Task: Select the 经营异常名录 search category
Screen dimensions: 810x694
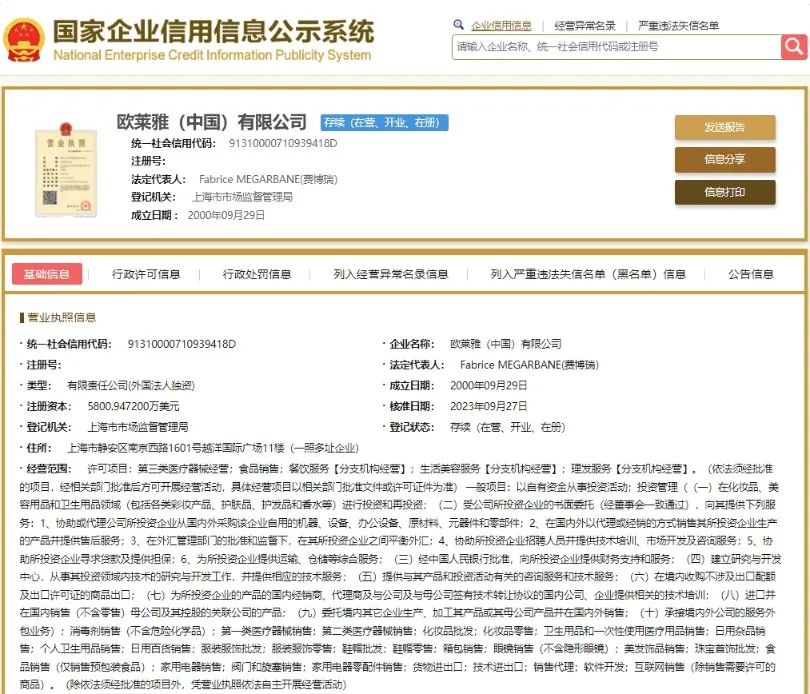Action: coord(585,25)
